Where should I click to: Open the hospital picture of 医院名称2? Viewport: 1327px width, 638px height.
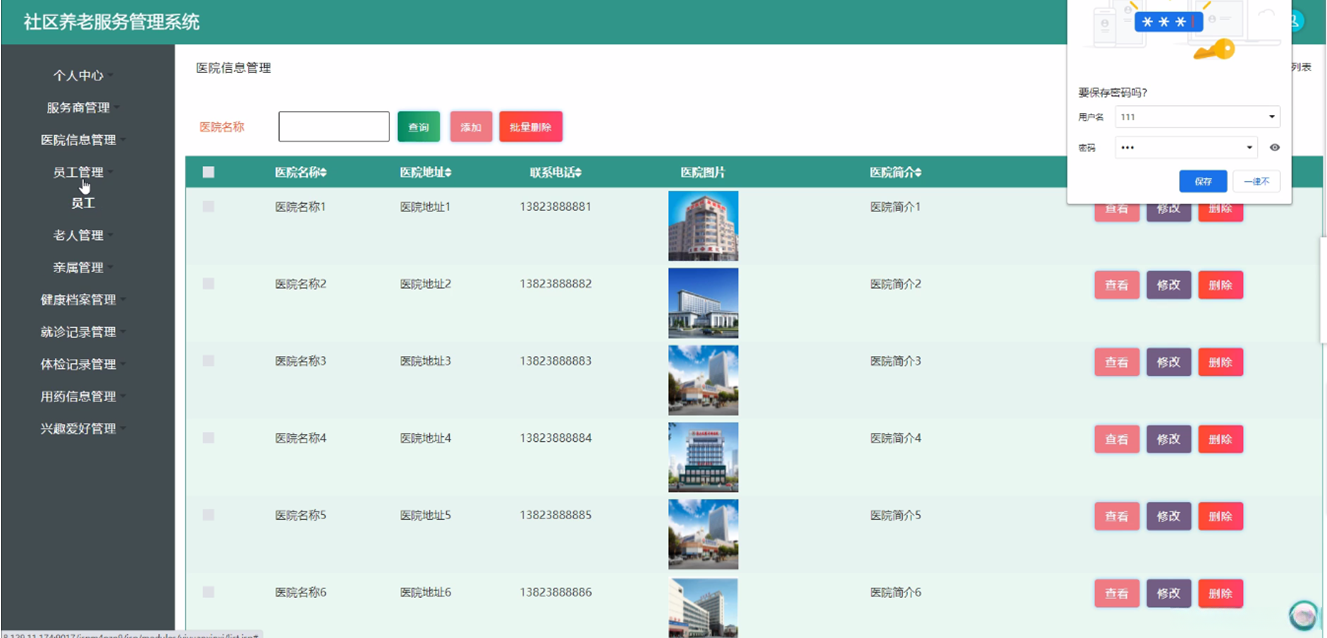[703, 303]
